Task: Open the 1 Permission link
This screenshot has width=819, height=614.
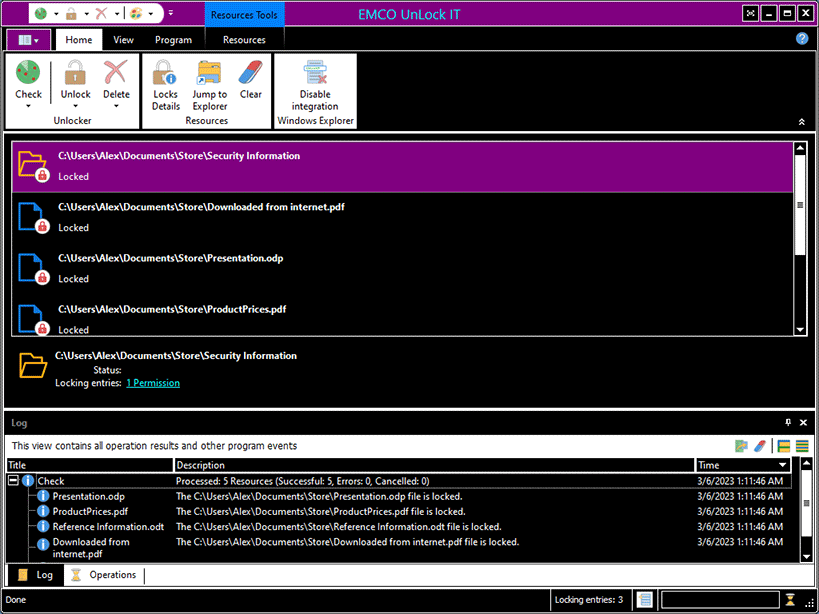Action: coord(153,383)
